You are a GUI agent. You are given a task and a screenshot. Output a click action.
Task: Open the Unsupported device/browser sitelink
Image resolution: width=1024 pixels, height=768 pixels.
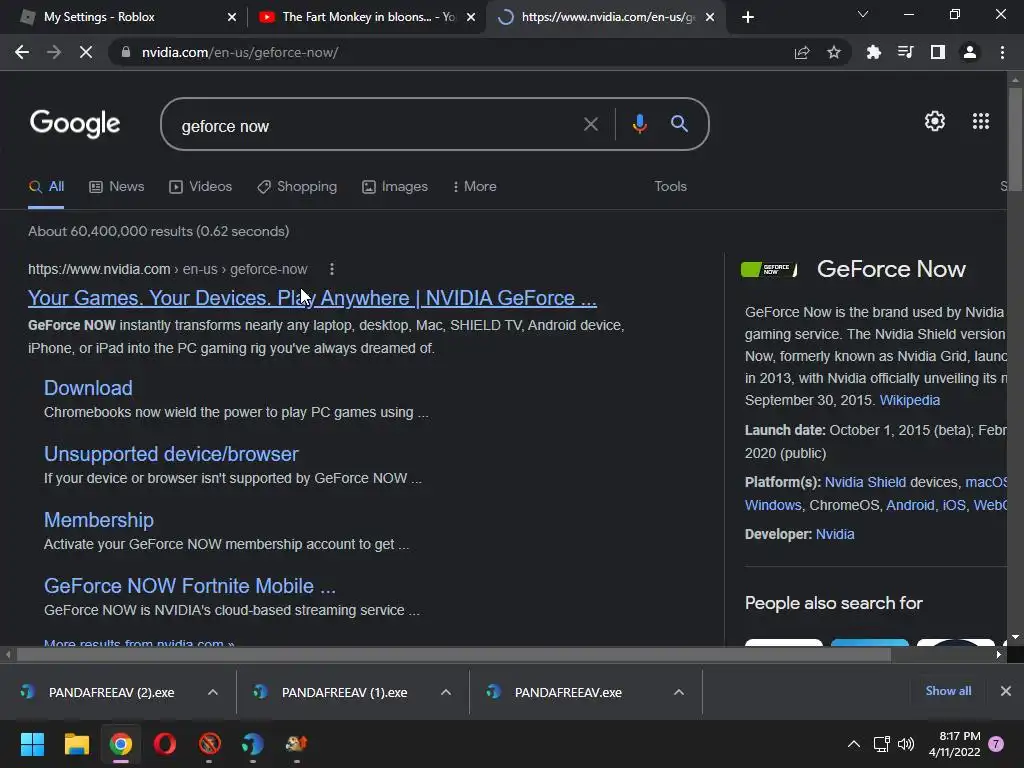tap(171, 454)
